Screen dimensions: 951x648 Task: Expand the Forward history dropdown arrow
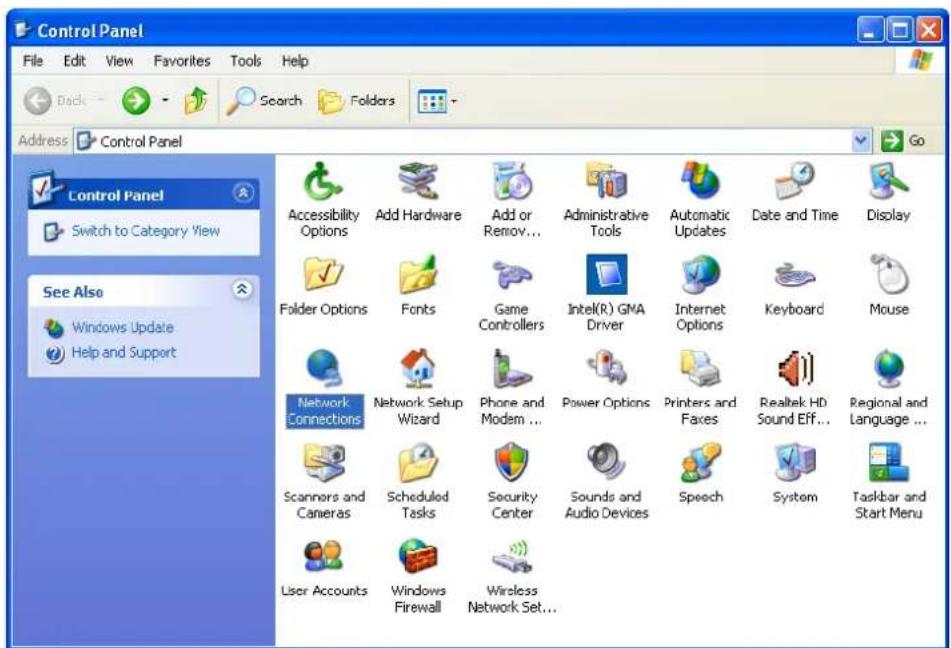point(165,100)
